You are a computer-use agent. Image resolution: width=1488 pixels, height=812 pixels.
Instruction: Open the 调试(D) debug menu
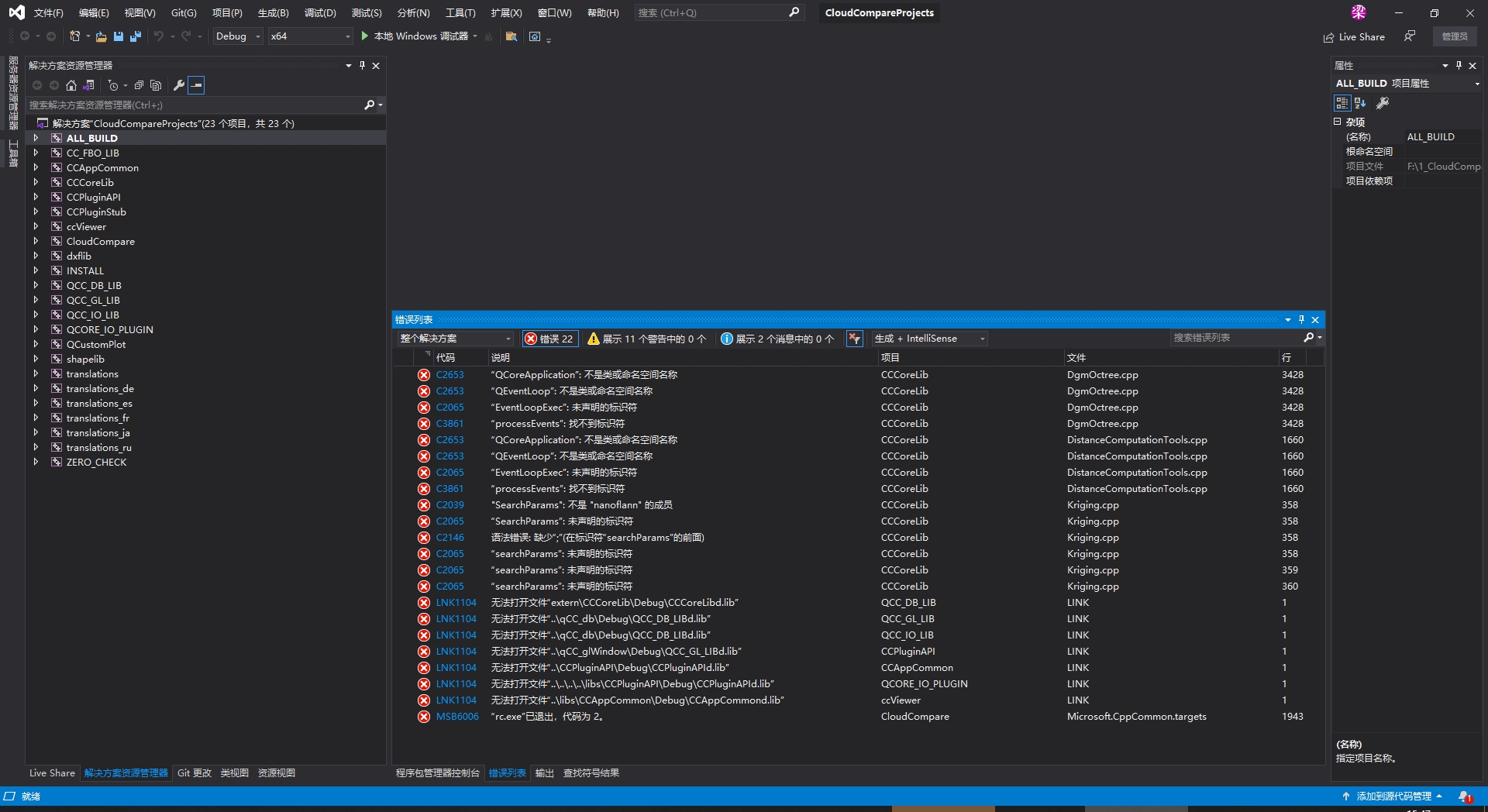tap(320, 13)
